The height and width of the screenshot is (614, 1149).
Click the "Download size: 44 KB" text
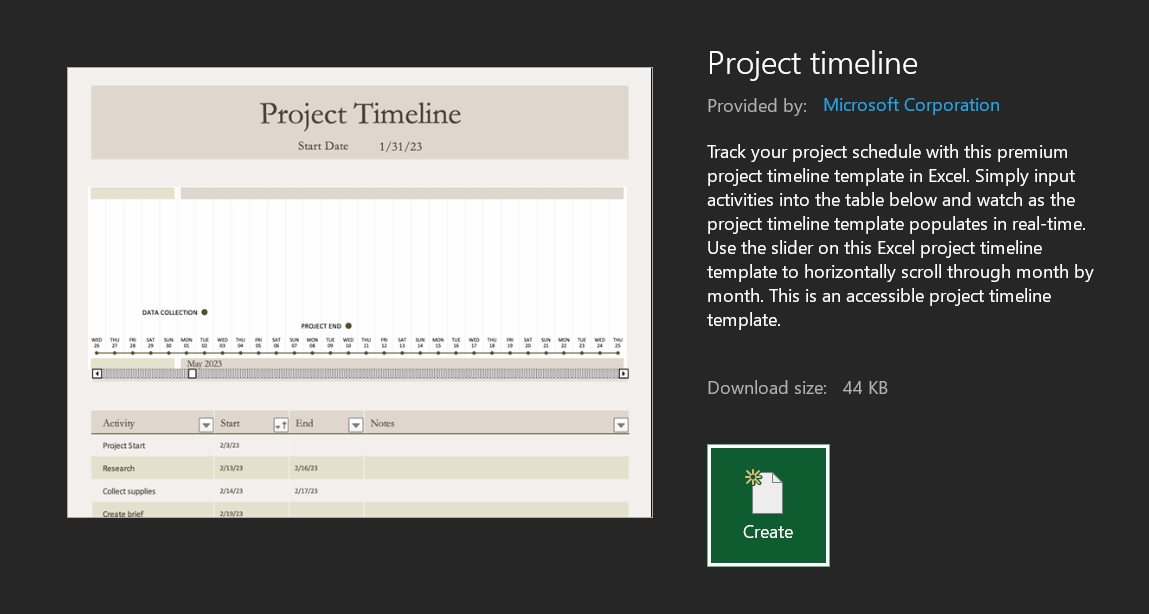tap(797, 388)
